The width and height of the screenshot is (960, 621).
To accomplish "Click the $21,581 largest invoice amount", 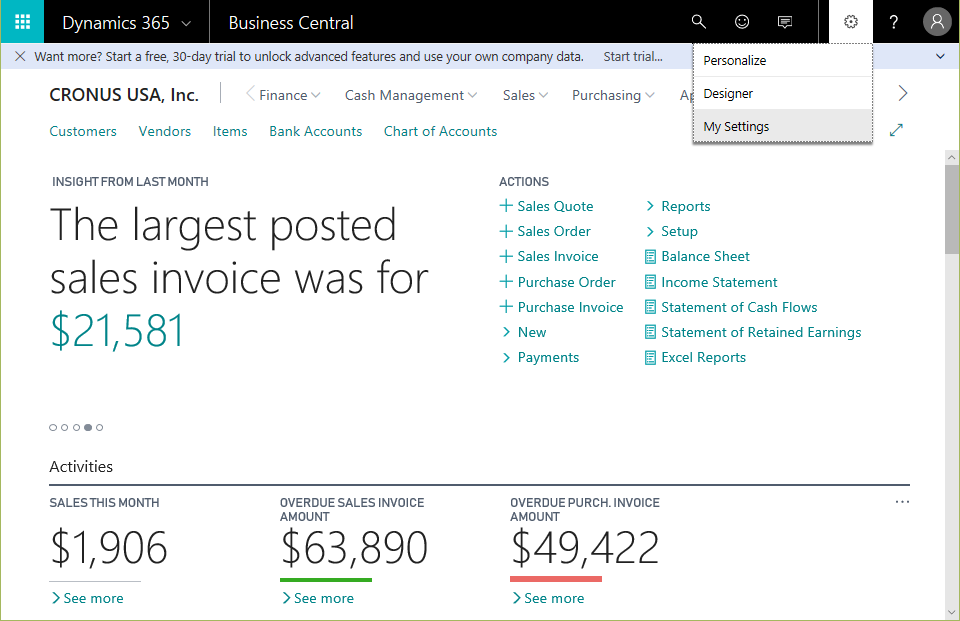I will pyautogui.click(x=117, y=331).
